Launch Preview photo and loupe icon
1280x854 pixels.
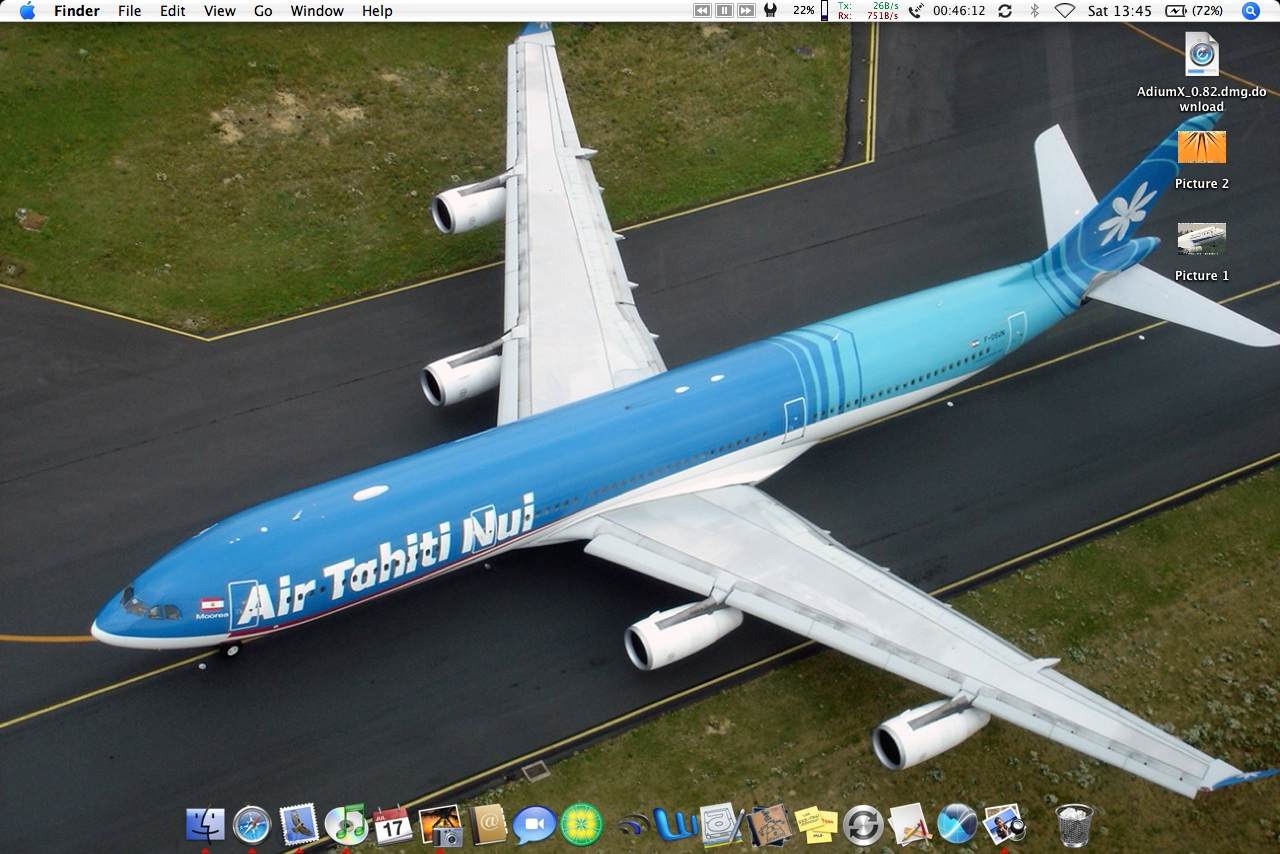pyautogui.click(x=1004, y=825)
